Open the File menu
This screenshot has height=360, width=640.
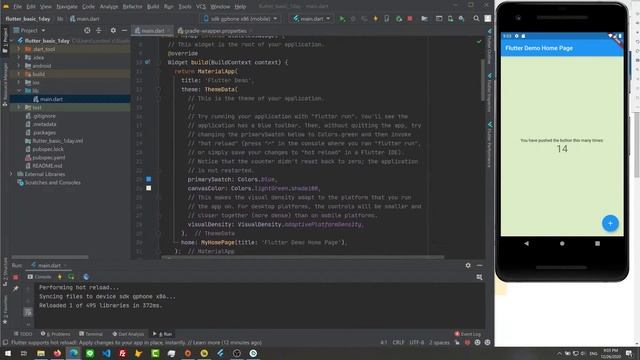18,7
